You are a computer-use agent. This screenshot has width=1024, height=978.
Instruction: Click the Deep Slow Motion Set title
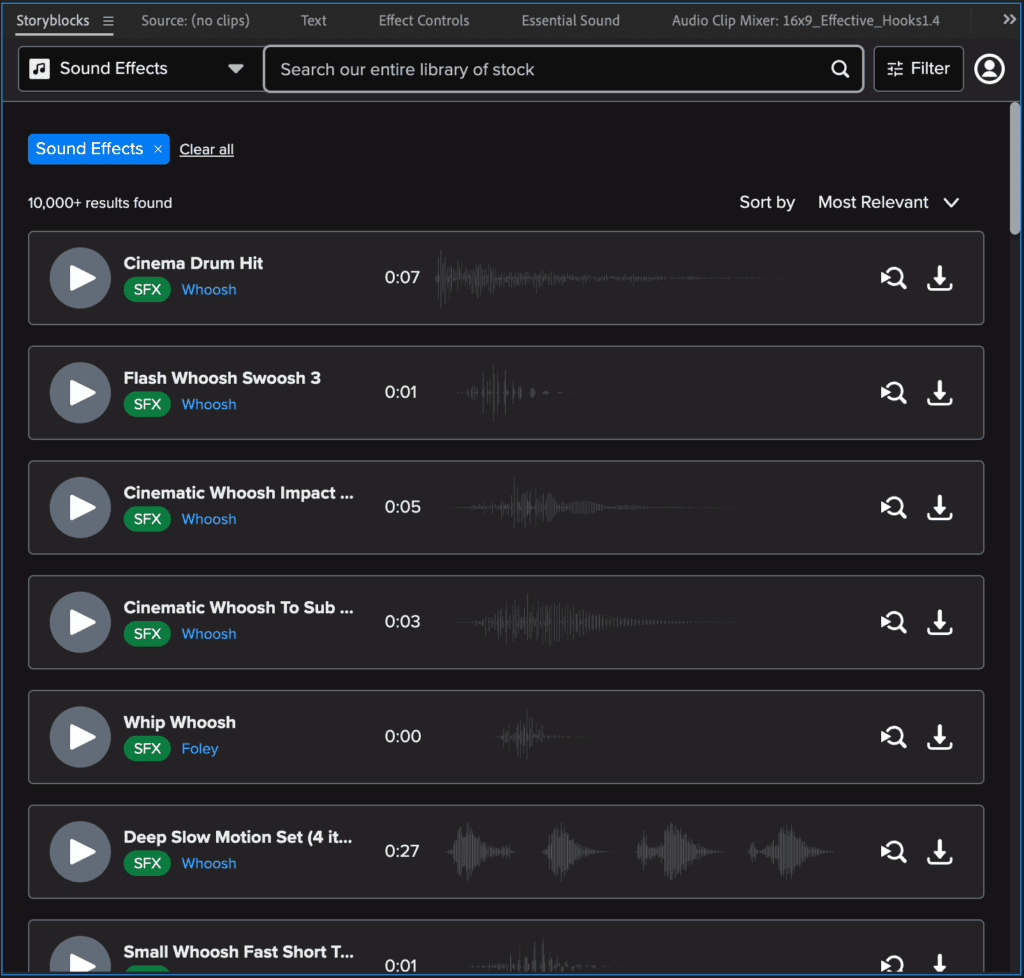point(238,837)
